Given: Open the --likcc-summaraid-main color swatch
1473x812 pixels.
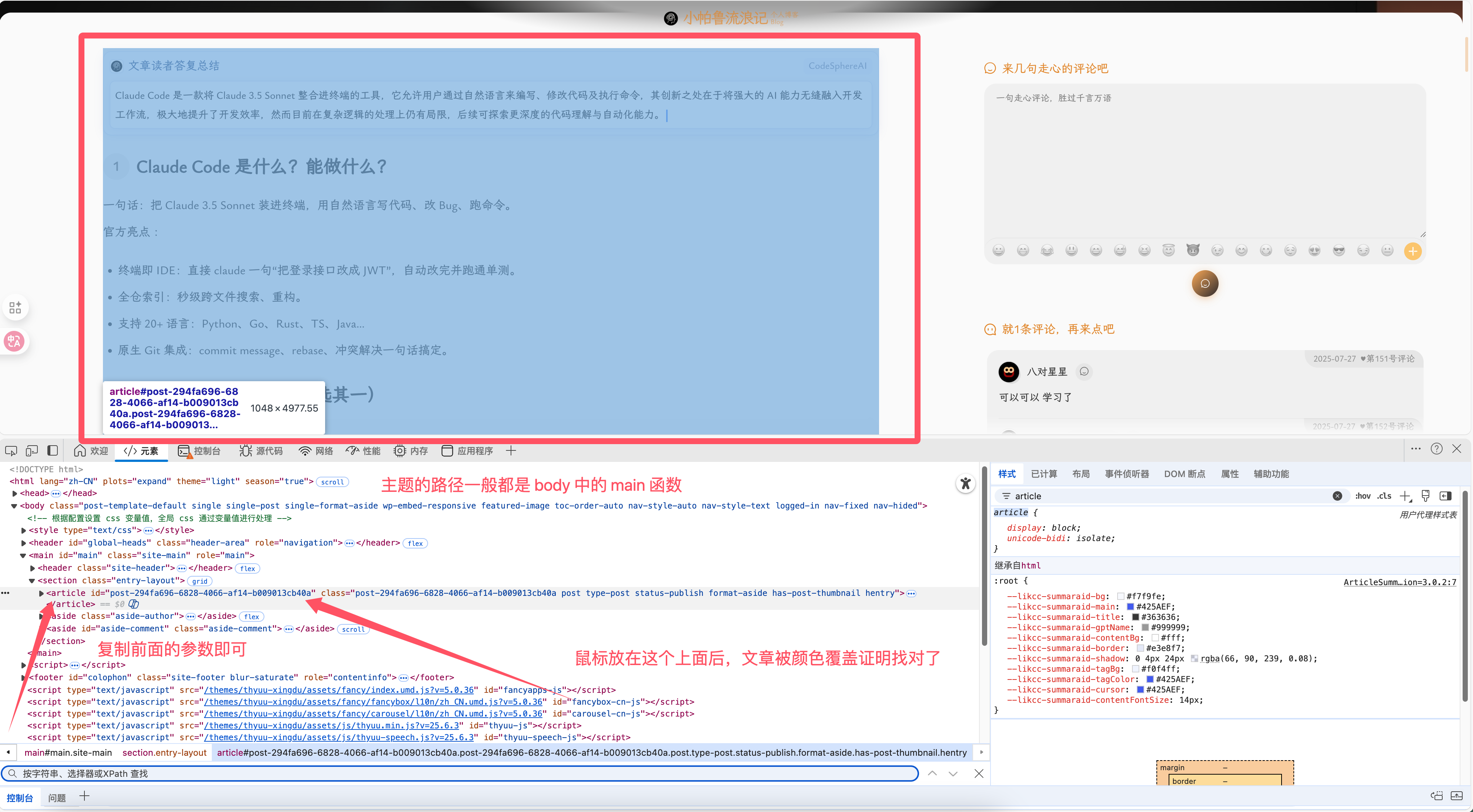Looking at the screenshot, I should [x=1130, y=607].
